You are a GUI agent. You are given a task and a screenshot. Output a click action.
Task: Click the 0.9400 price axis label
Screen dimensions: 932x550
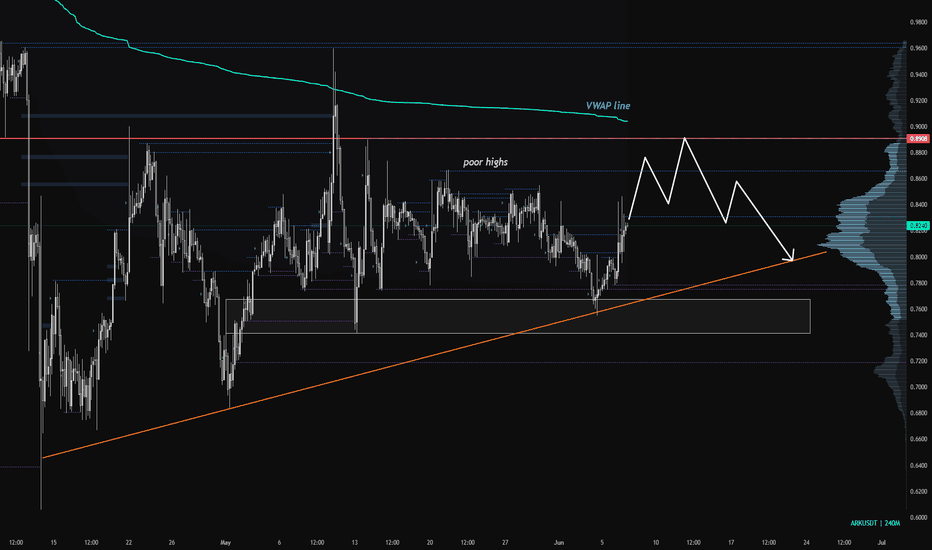coord(918,75)
